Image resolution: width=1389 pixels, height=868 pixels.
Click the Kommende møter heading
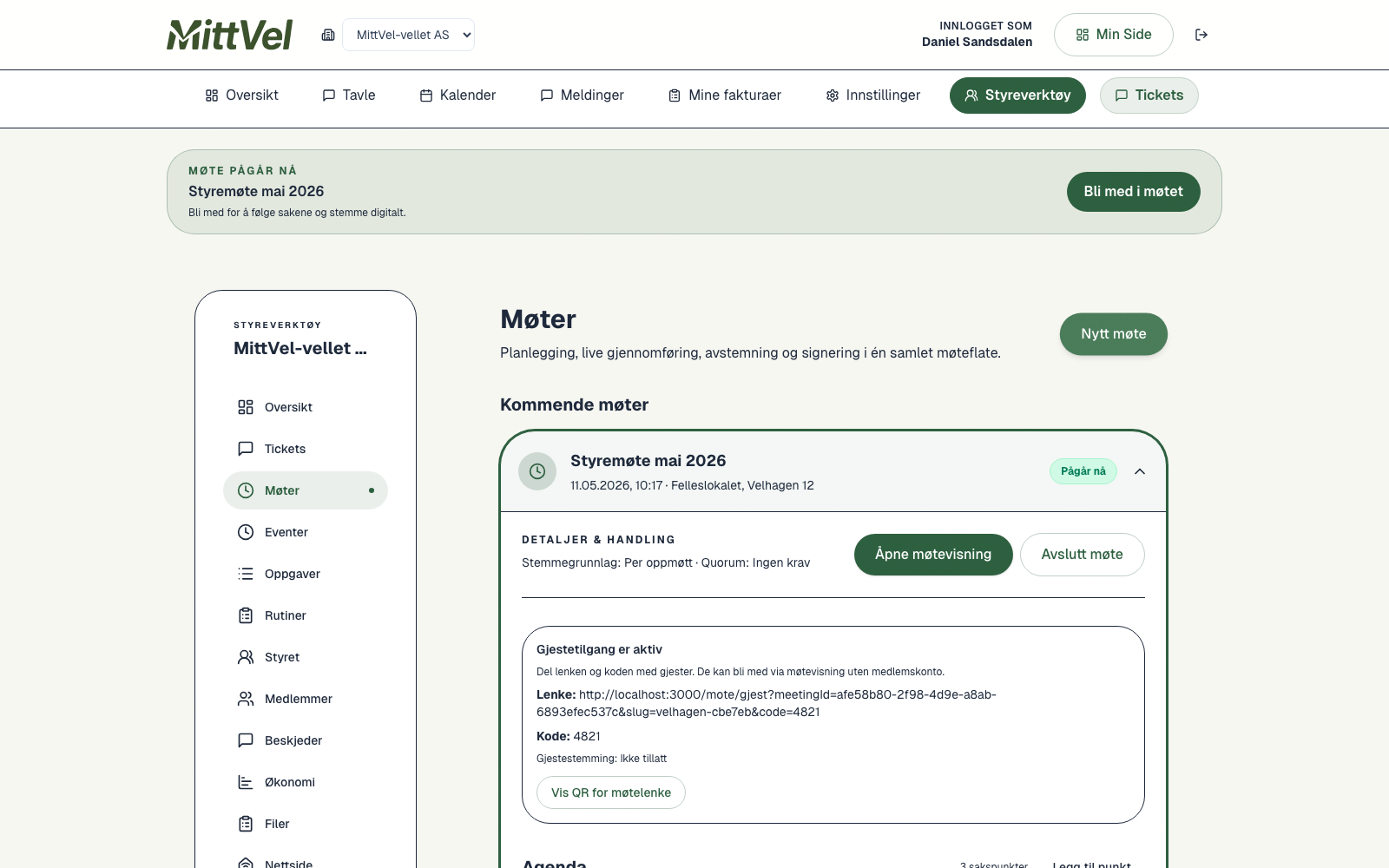click(575, 404)
